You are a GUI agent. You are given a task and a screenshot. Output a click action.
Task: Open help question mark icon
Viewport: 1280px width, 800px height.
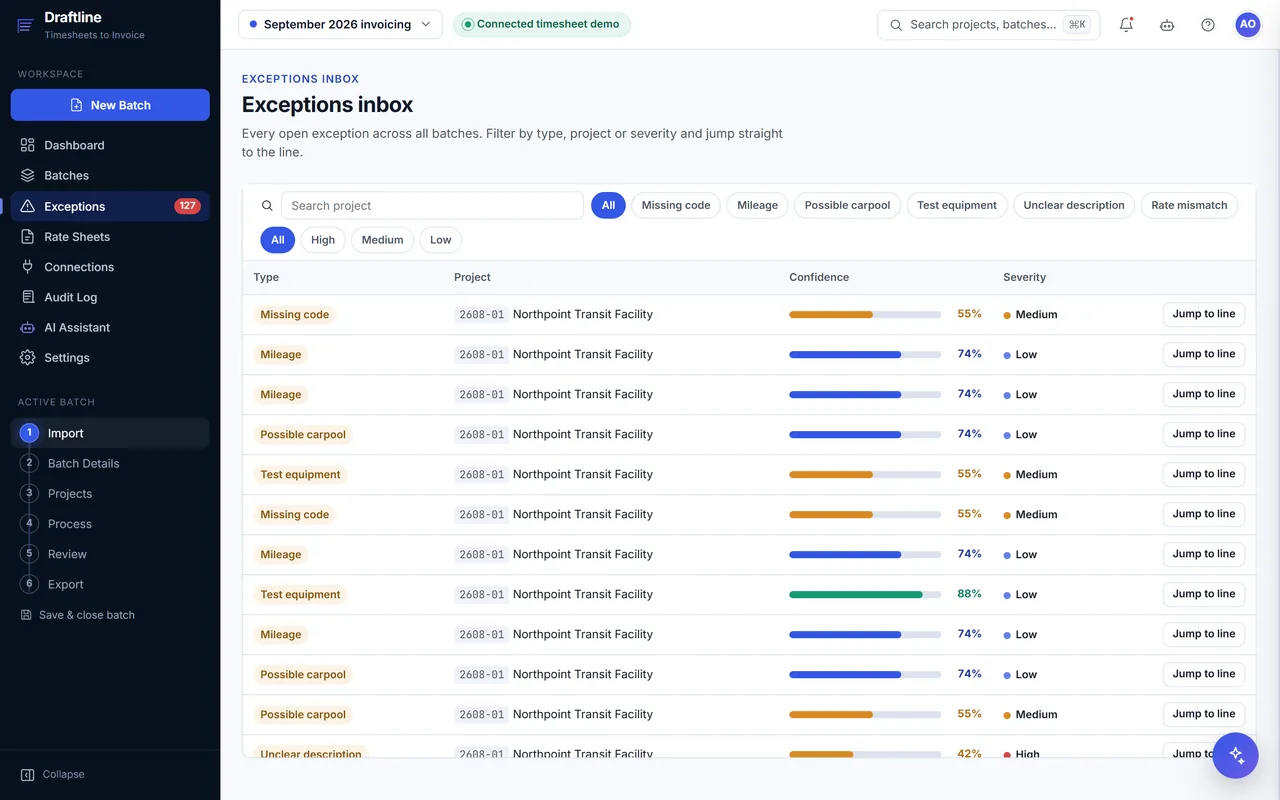point(1208,25)
